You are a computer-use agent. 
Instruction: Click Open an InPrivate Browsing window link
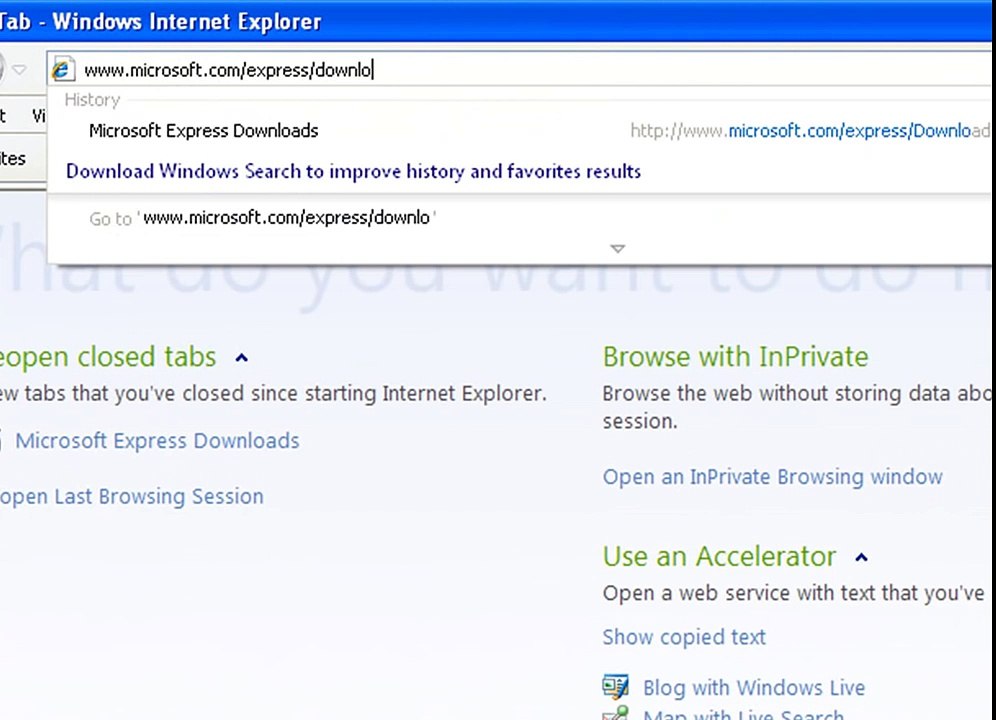pos(772,477)
